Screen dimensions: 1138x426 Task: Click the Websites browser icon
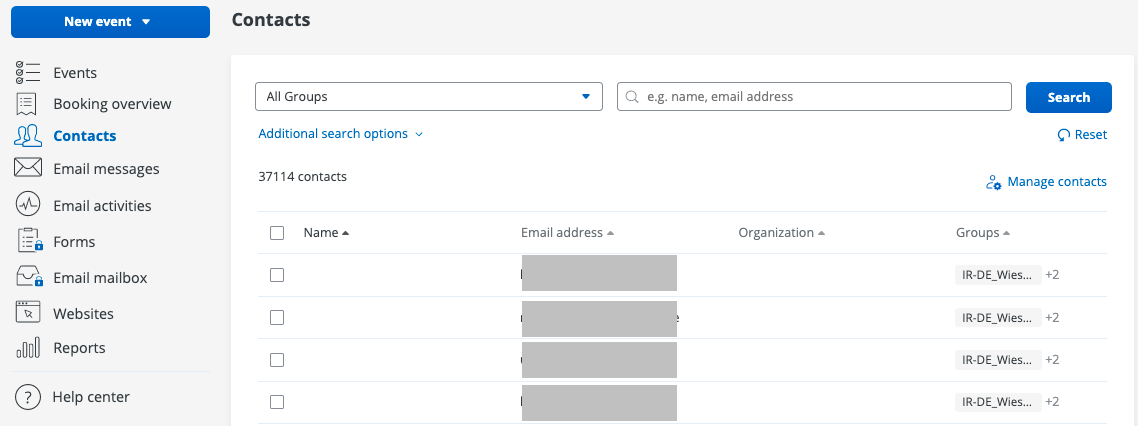[28, 313]
